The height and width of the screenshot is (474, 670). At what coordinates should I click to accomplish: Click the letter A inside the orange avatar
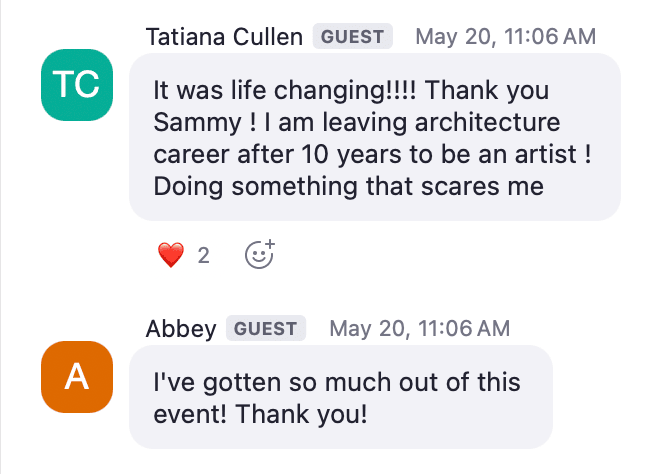click(x=77, y=377)
